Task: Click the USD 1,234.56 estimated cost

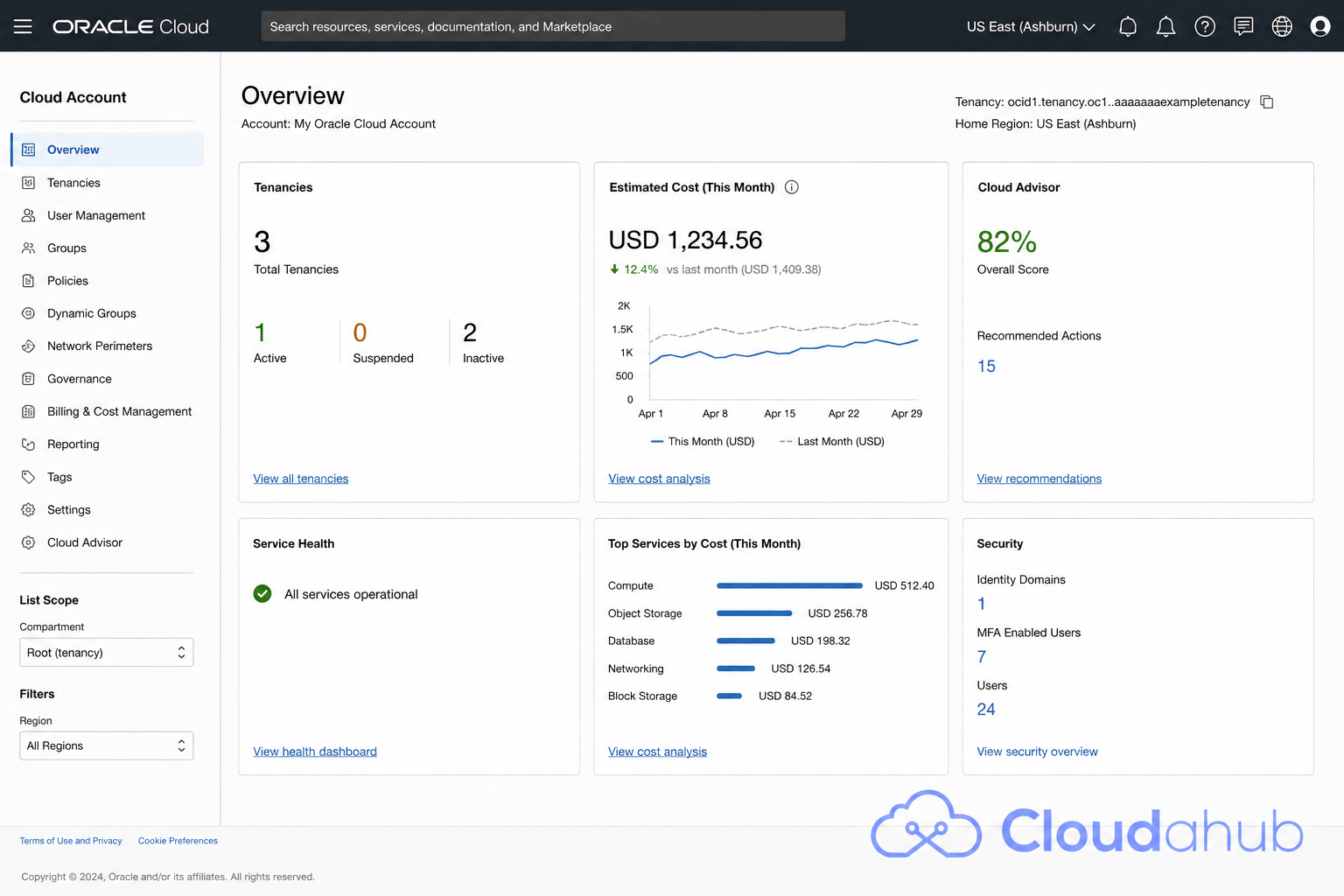Action: tap(685, 240)
